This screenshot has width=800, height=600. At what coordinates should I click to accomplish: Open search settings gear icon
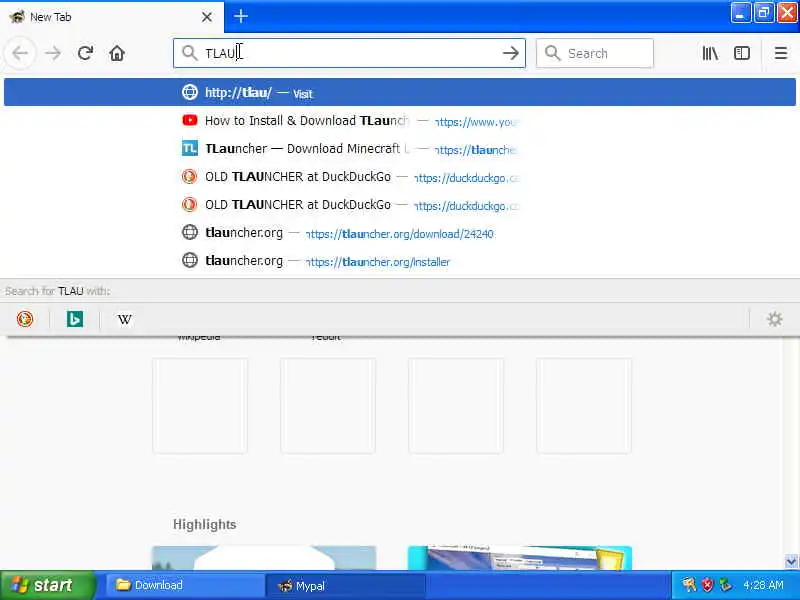click(774, 319)
